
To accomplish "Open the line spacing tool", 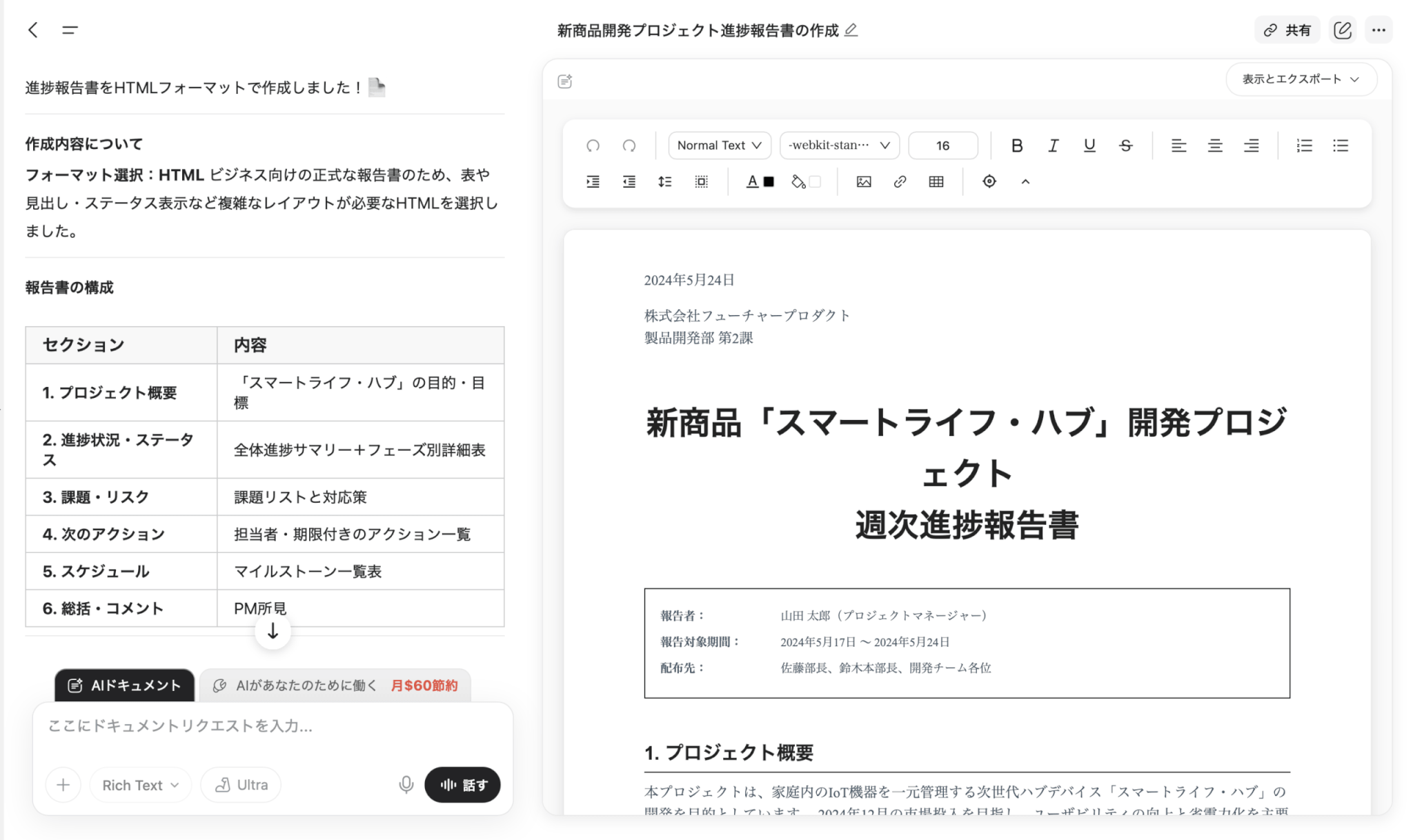I will [664, 182].
